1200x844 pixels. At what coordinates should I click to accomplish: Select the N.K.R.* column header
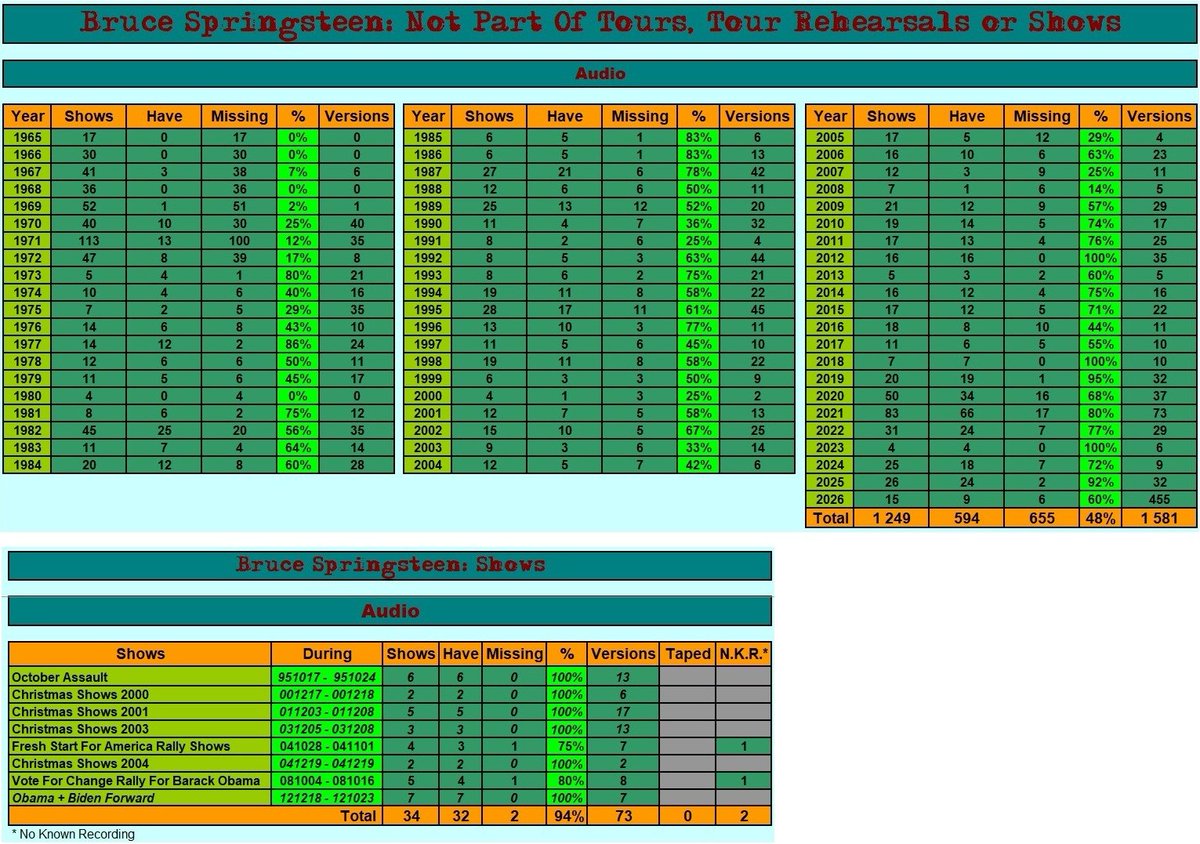click(x=744, y=654)
